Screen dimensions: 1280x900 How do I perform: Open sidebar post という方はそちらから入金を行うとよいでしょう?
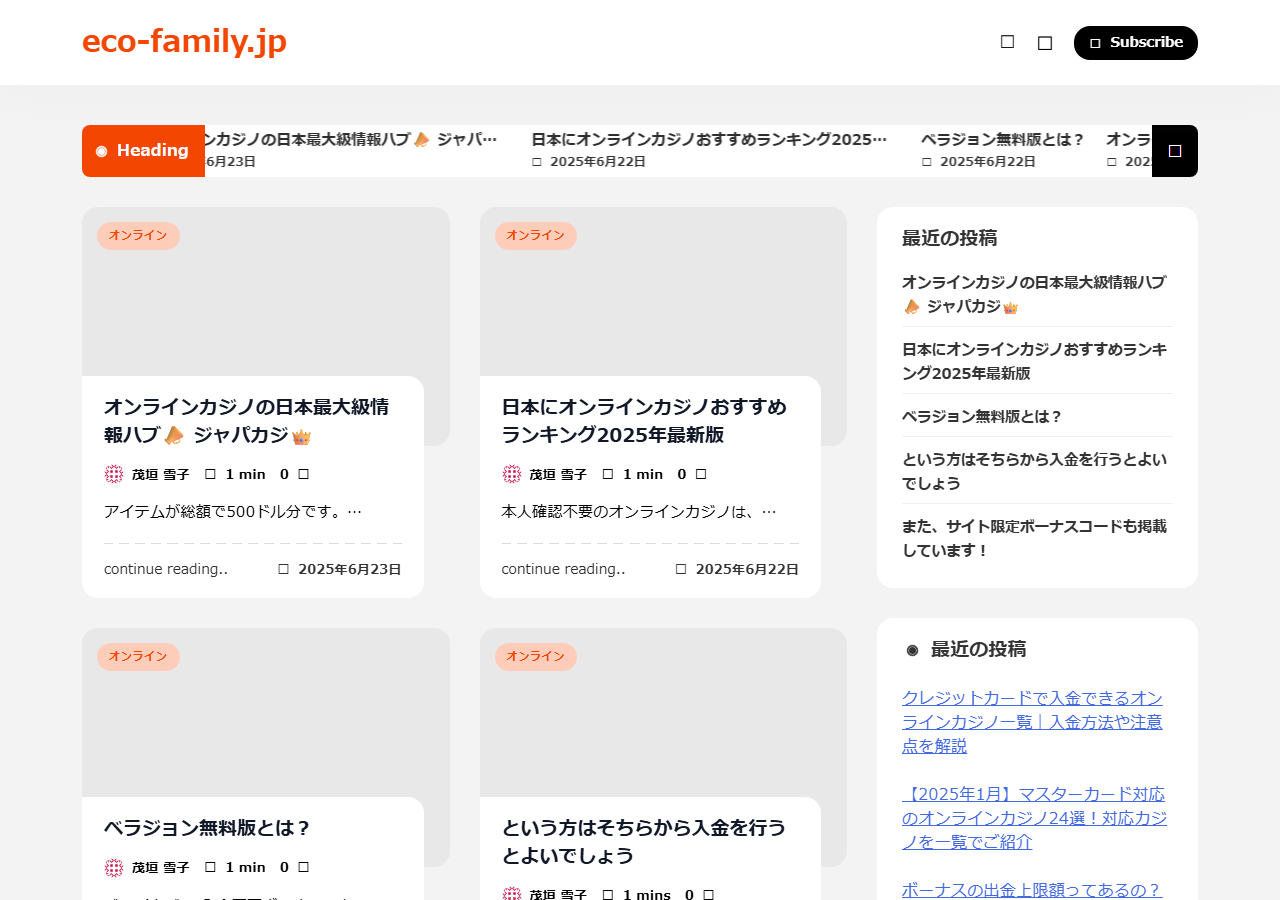pos(1034,472)
